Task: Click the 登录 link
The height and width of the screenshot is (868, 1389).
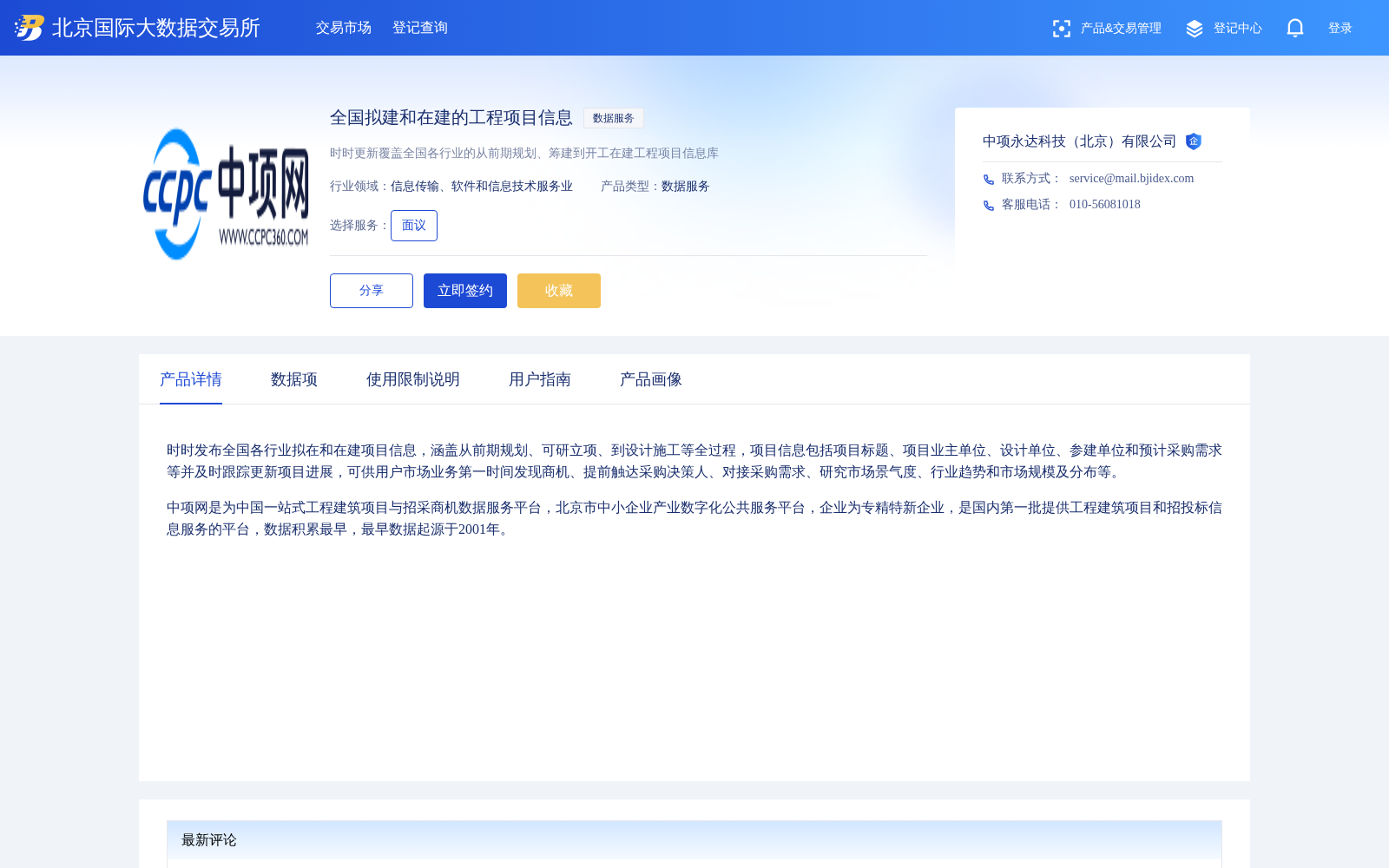Action: point(1340,29)
